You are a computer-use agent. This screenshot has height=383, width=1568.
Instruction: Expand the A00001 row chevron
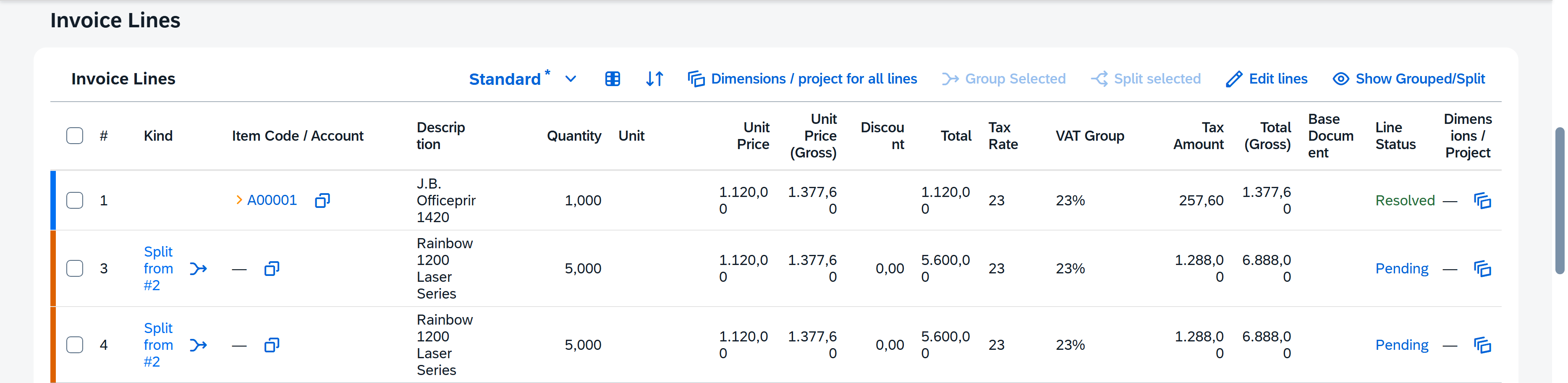(239, 200)
